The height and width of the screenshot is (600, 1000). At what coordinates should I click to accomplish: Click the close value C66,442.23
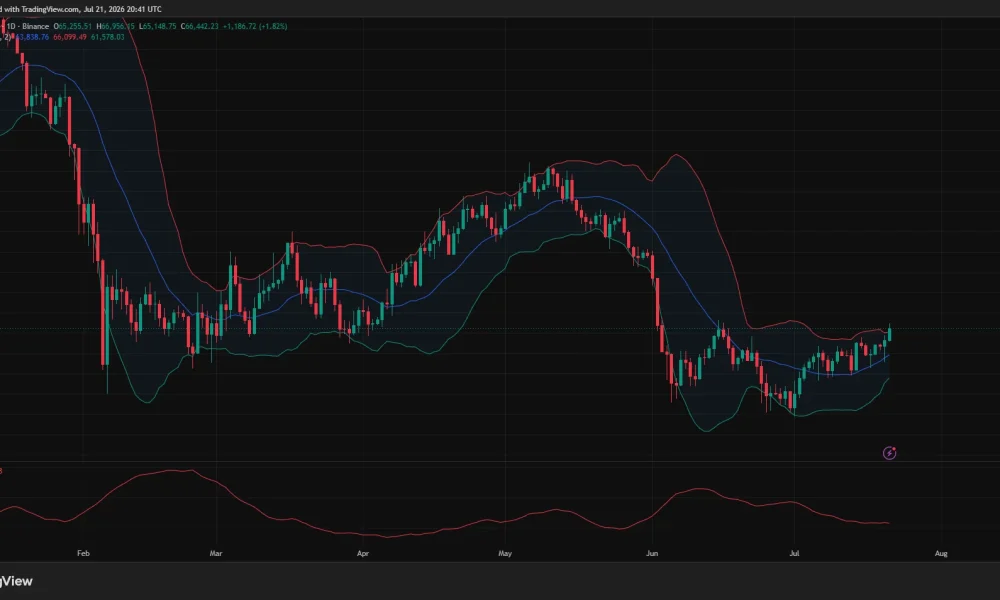point(200,26)
